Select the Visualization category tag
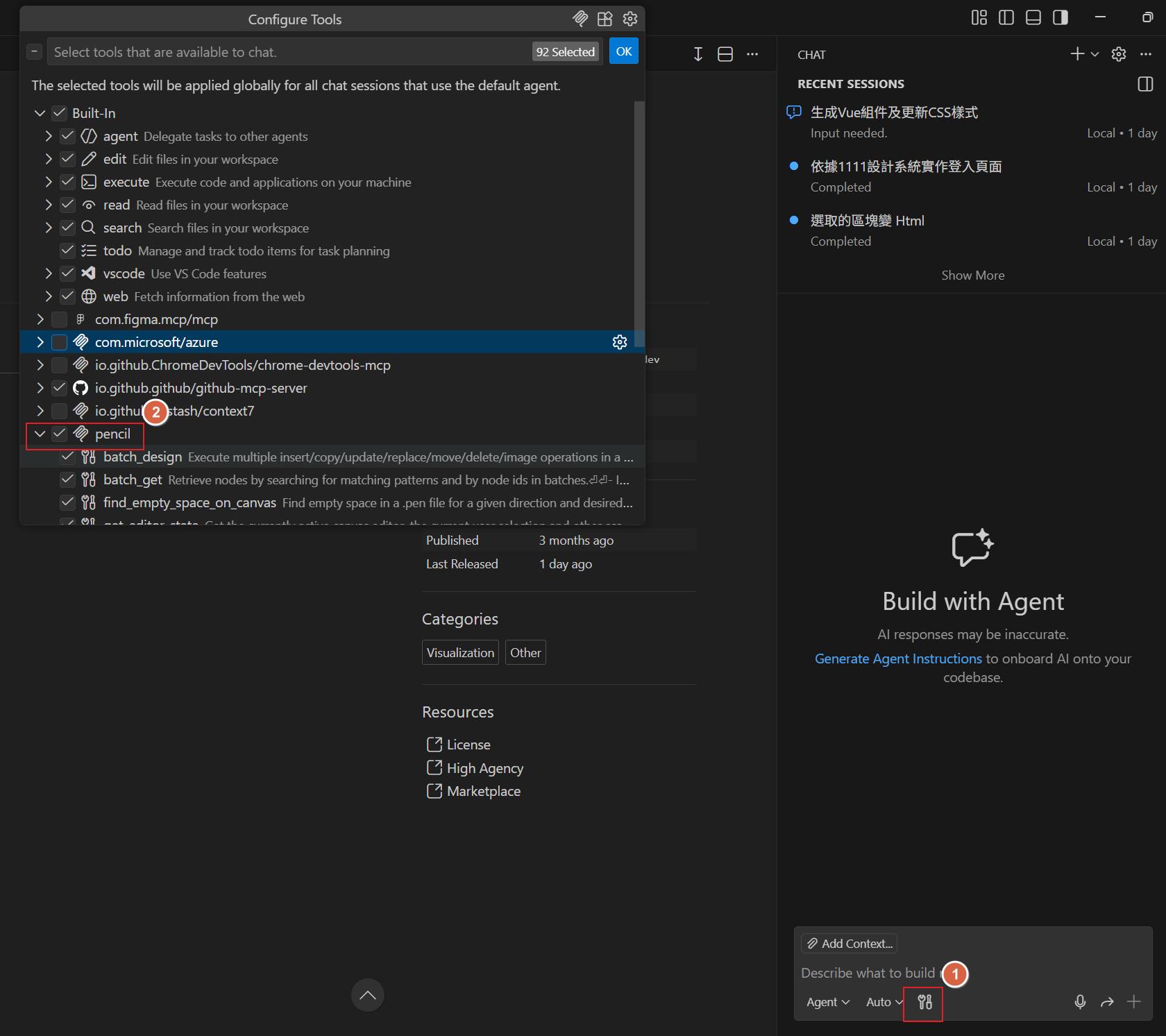 460,652
